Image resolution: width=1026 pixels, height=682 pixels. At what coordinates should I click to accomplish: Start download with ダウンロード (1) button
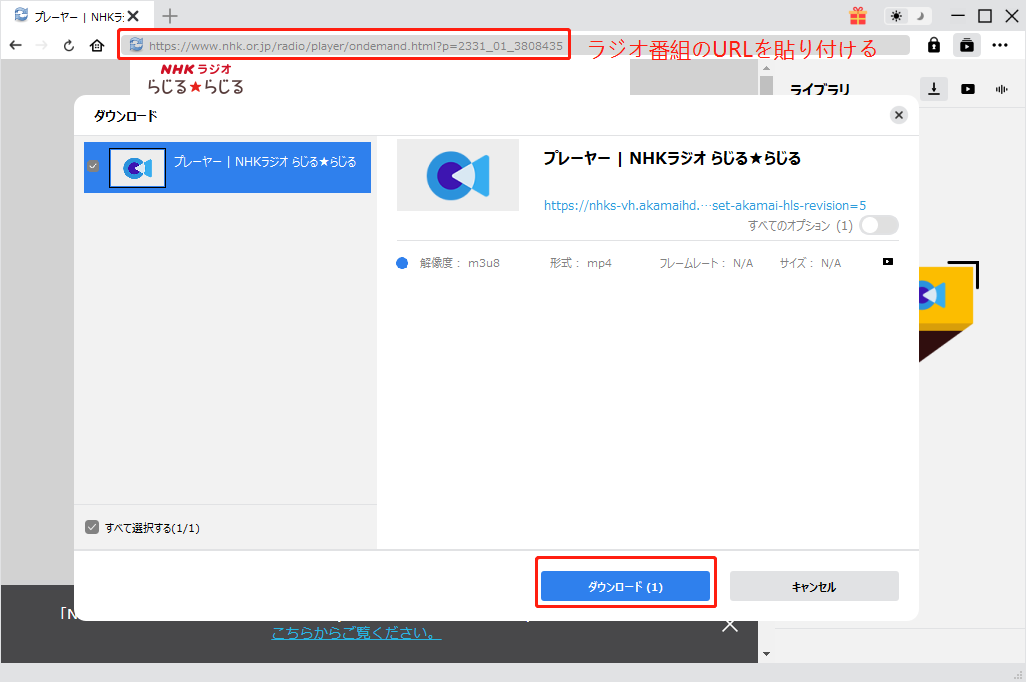[x=625, y=586]
